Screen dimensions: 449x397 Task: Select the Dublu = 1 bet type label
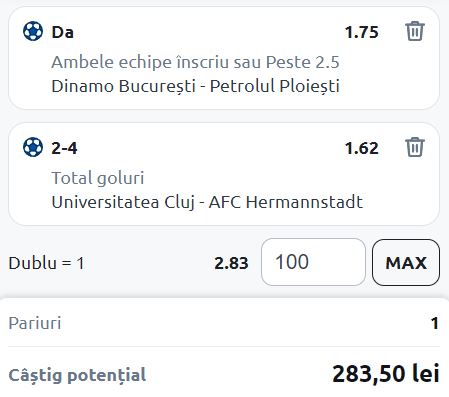(x=46, y=263)
